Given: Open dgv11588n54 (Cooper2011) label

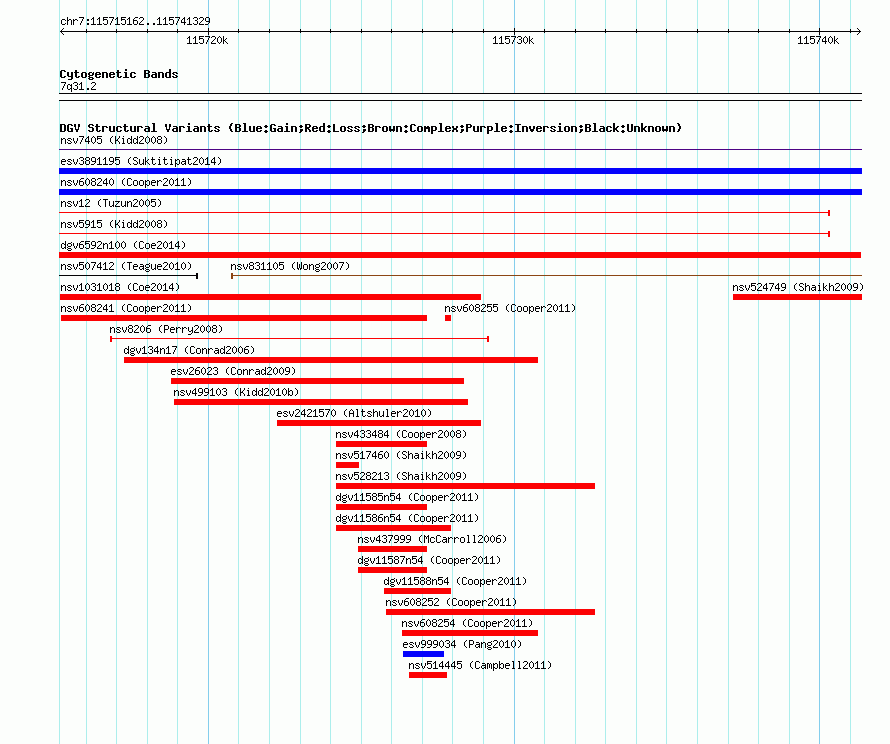Looking at the screenshot, I should pos(455,581).
